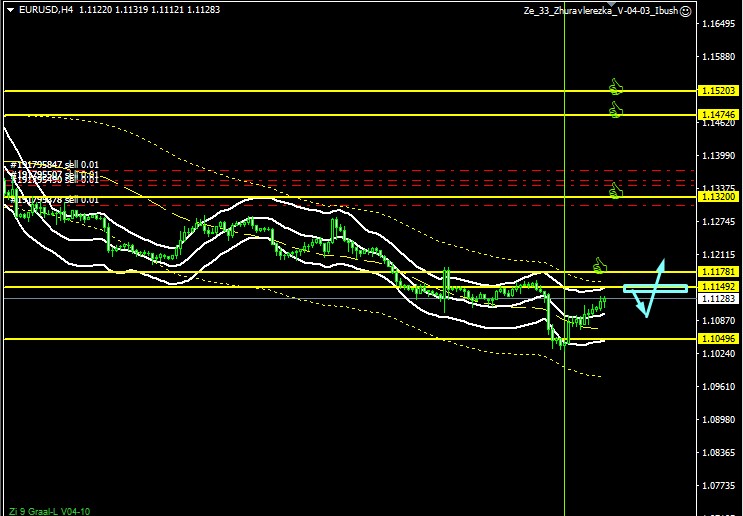
Task: Select the #131795378 sell 0.01 order label
Action: tap(55, 200)
